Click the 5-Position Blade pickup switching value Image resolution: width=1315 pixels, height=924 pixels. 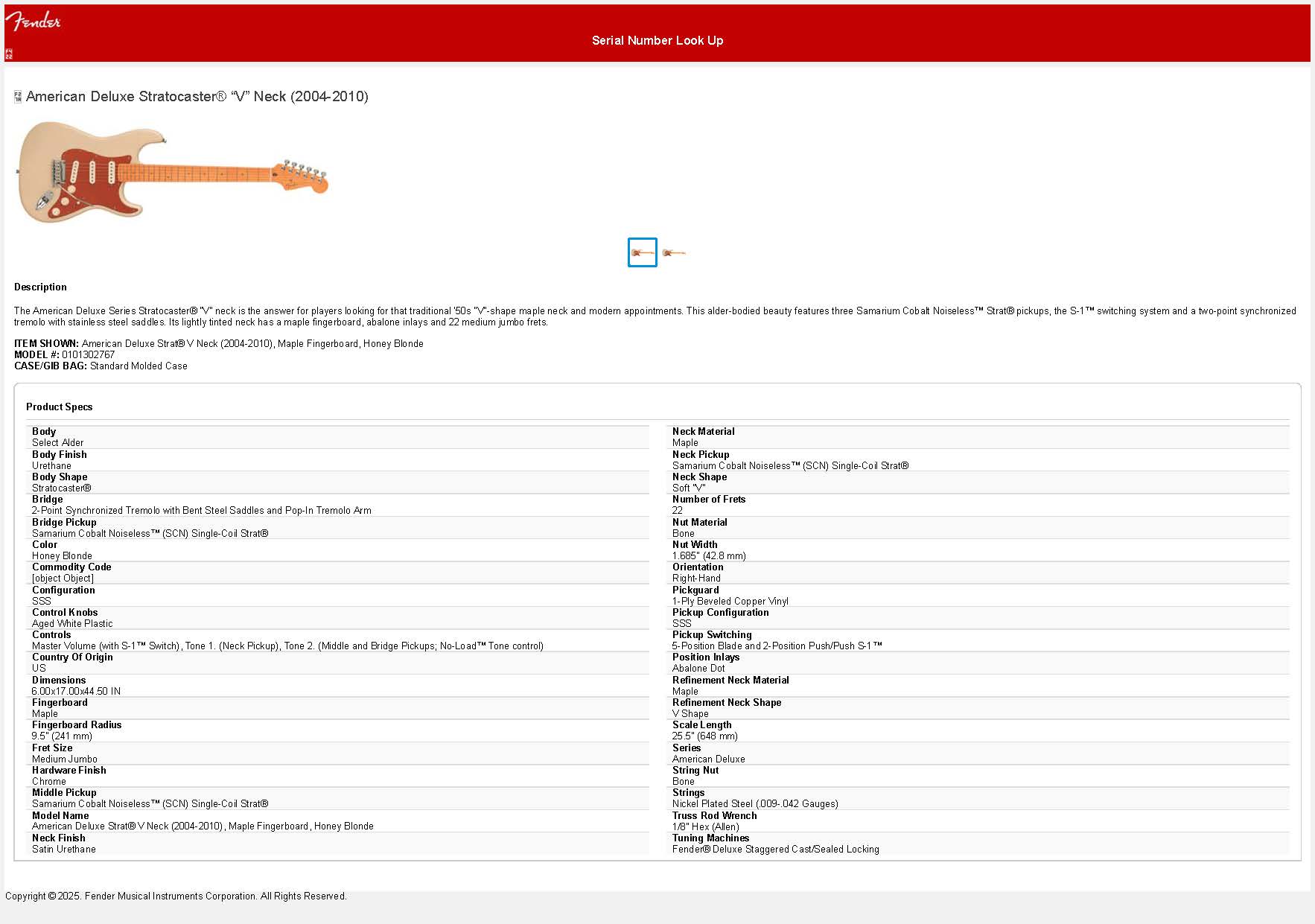click(x=777, y=646)
